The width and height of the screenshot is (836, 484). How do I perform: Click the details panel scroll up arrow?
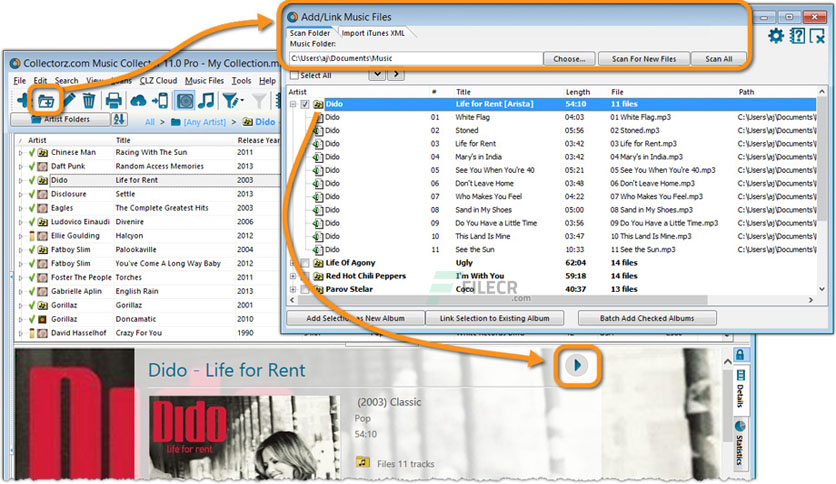[727, 362]
